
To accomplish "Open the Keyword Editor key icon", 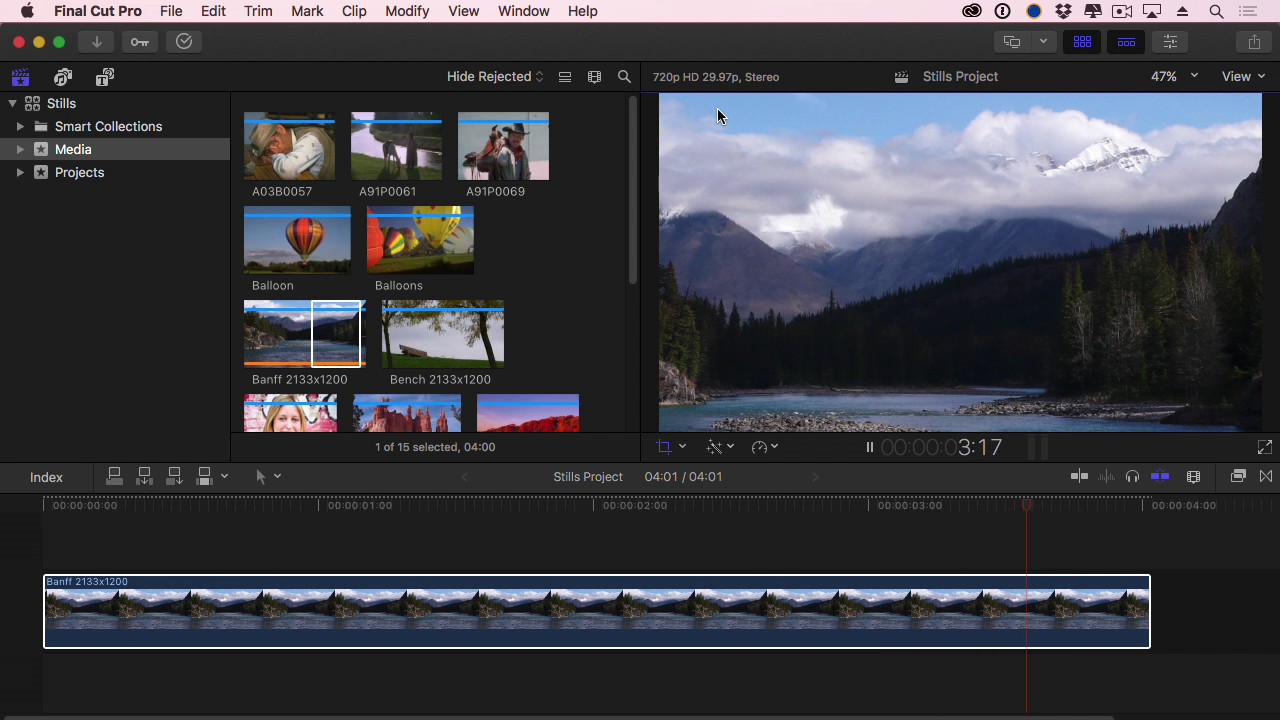I will pyautogui.click(x=140, y=42).
